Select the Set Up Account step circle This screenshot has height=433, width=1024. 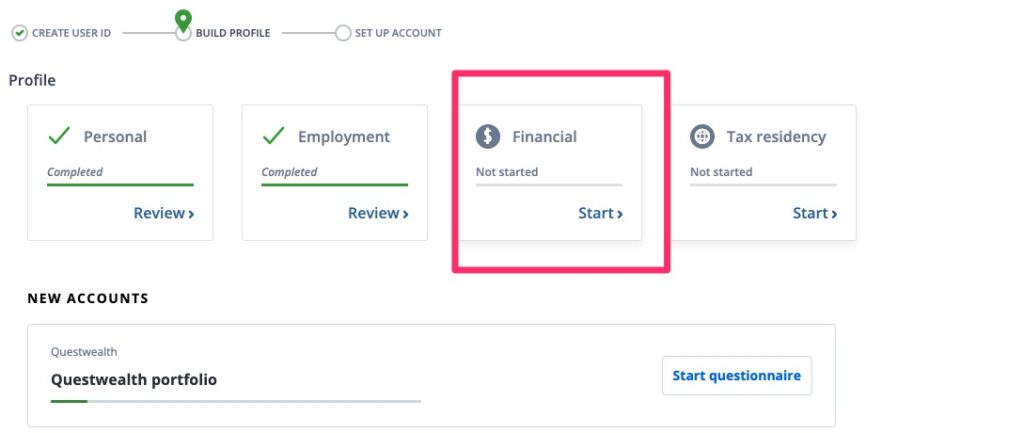[x=343, y=33]
